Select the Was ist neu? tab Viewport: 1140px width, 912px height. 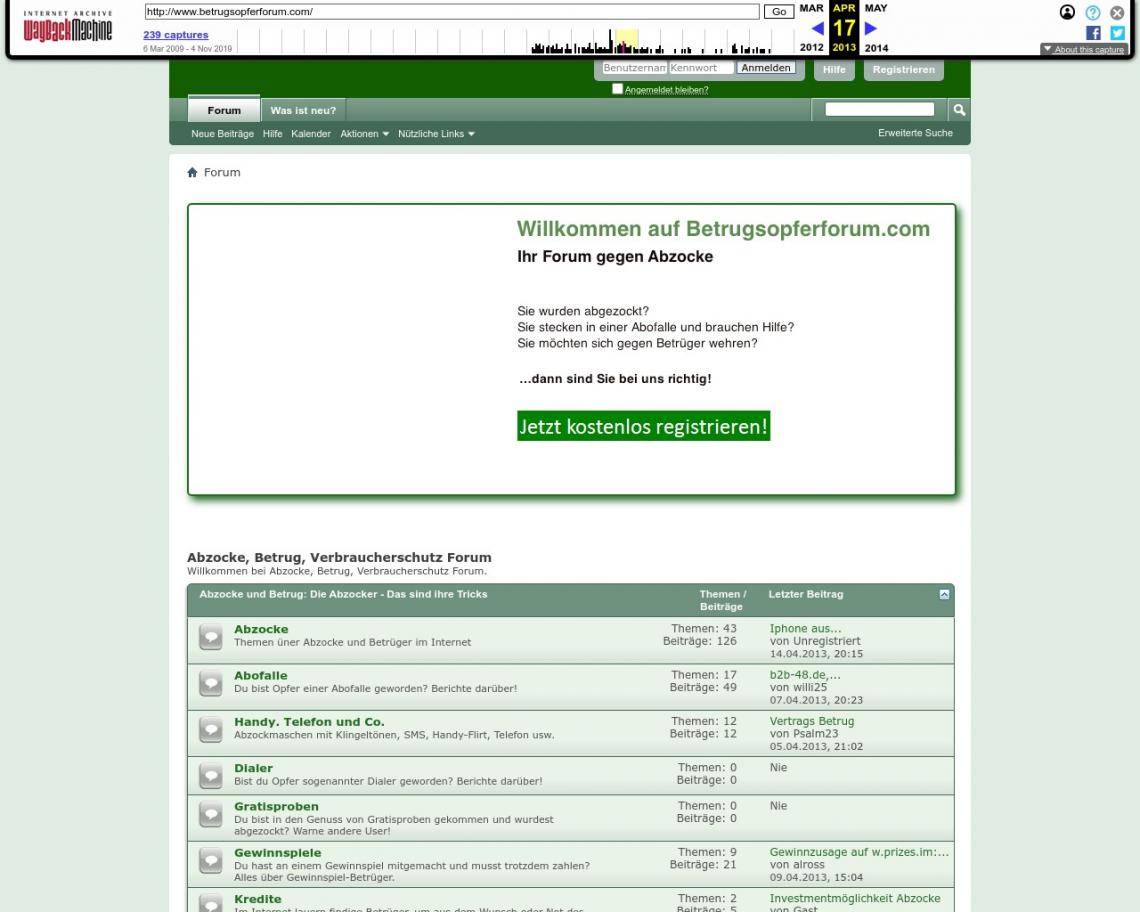tap(303, 111)
